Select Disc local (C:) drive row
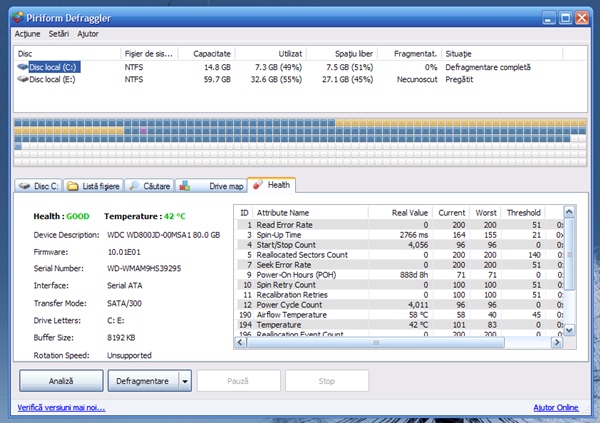 [300, 67]
